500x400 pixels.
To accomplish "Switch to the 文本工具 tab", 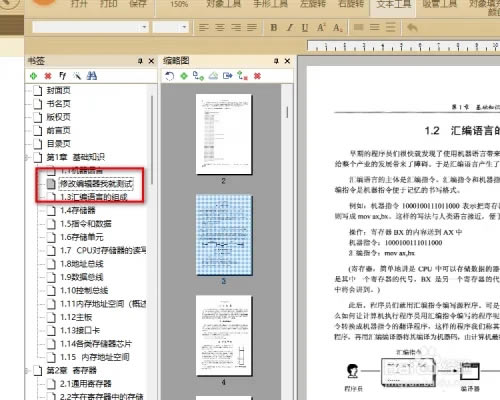I will click(393, 5).
